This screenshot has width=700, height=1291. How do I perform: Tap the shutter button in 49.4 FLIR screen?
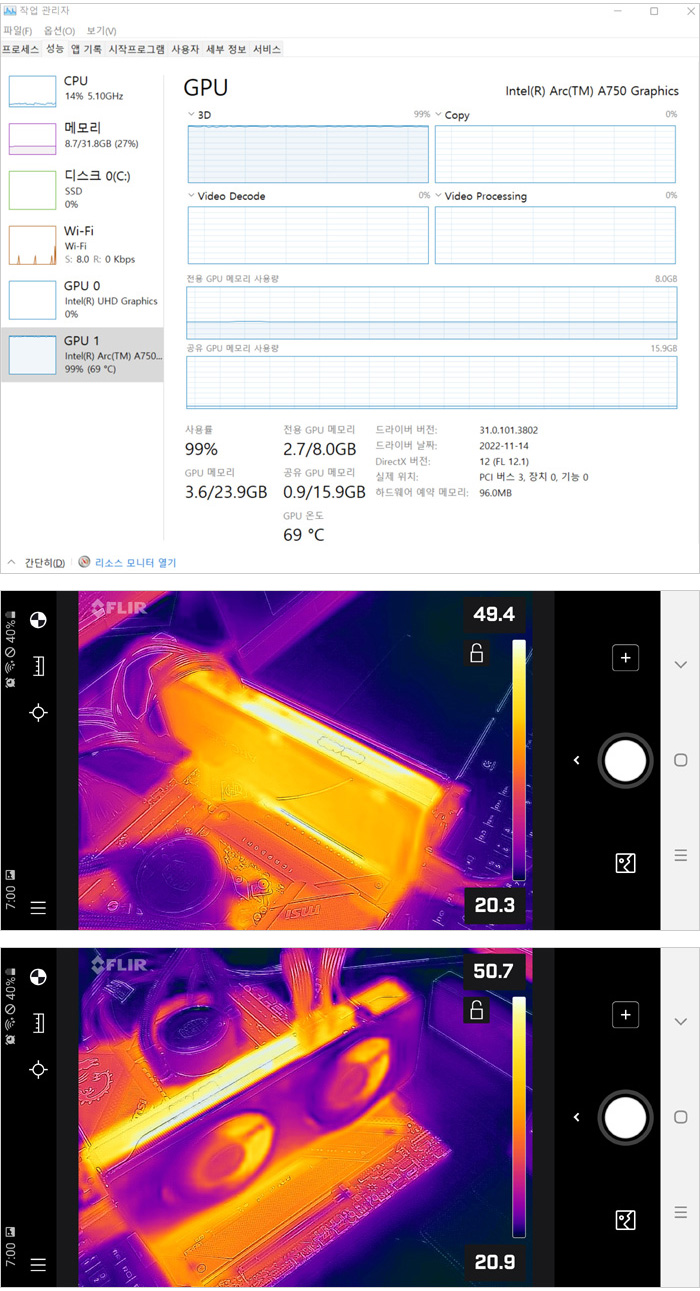click(x=625, y=761)
